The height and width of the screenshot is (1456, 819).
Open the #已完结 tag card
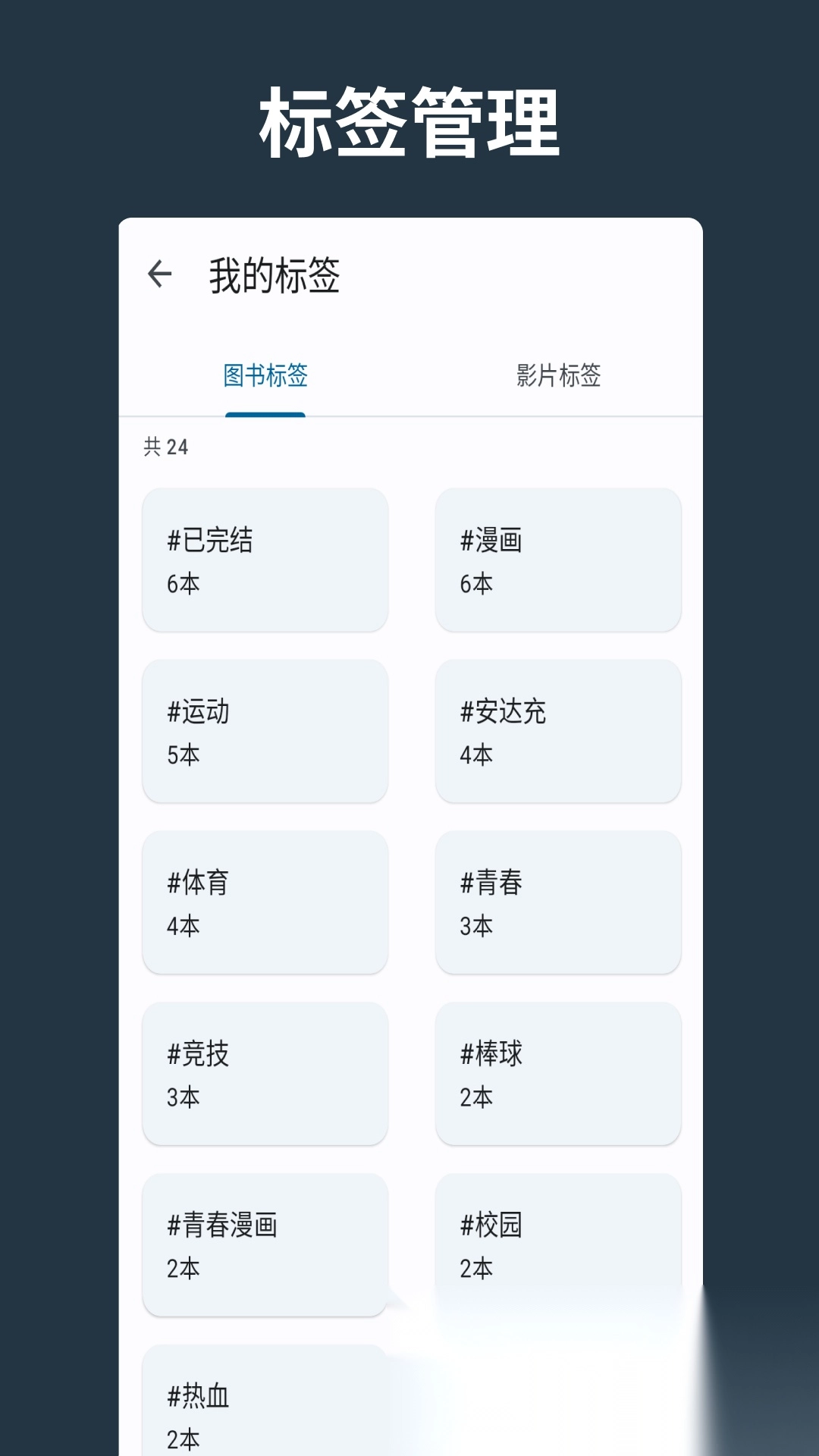click(265, 560)
